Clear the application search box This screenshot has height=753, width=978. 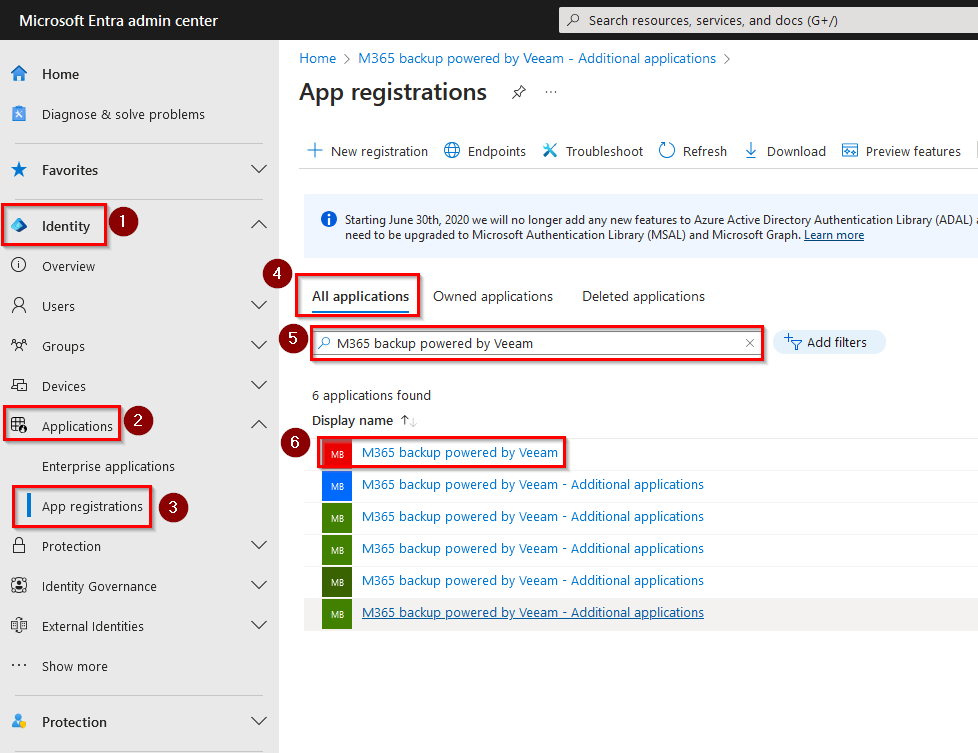point(750,343)
